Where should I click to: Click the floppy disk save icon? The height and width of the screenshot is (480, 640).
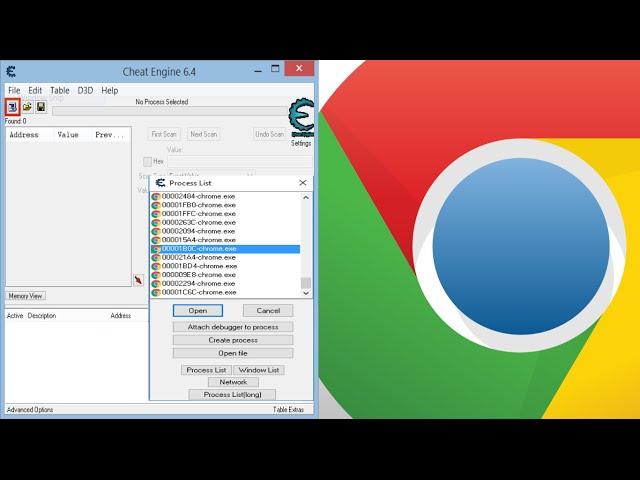[41, 107]
